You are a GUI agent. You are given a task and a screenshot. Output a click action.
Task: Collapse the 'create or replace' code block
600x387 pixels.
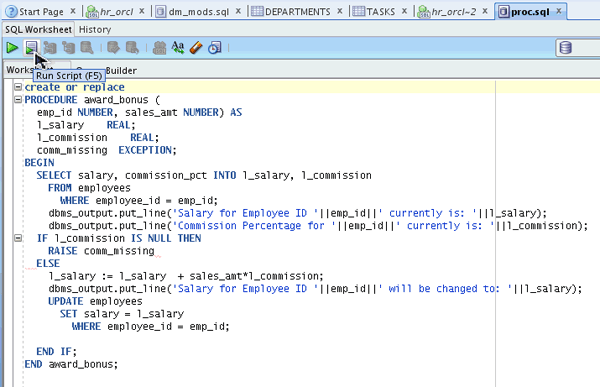[x=18, y=87]
